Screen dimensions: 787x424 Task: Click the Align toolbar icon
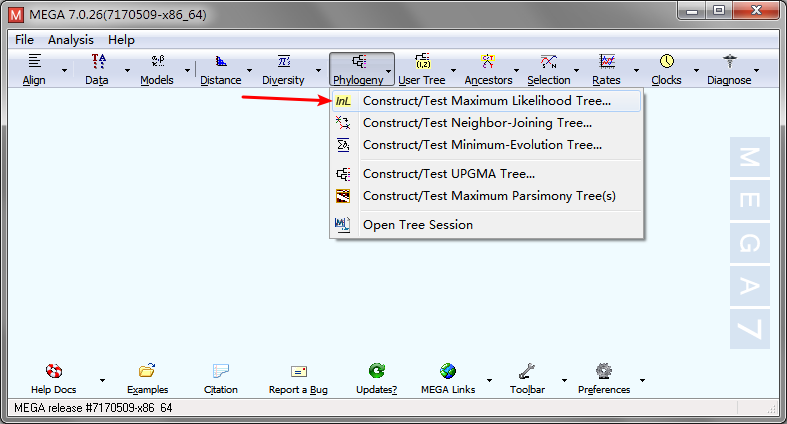[34, 61]
